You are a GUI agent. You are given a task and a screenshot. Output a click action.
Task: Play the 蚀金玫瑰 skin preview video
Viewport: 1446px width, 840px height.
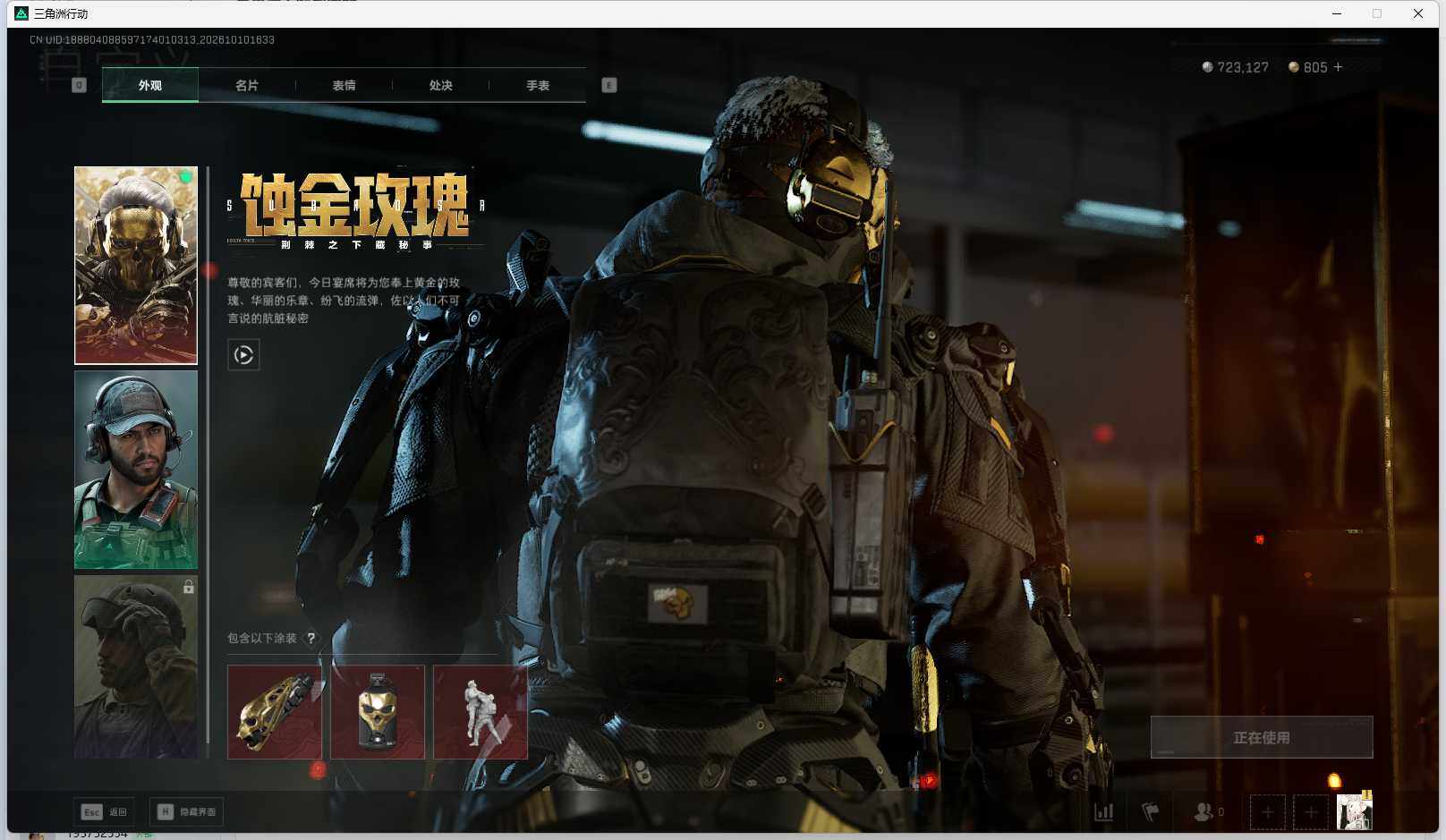click(x=243, y=355)
